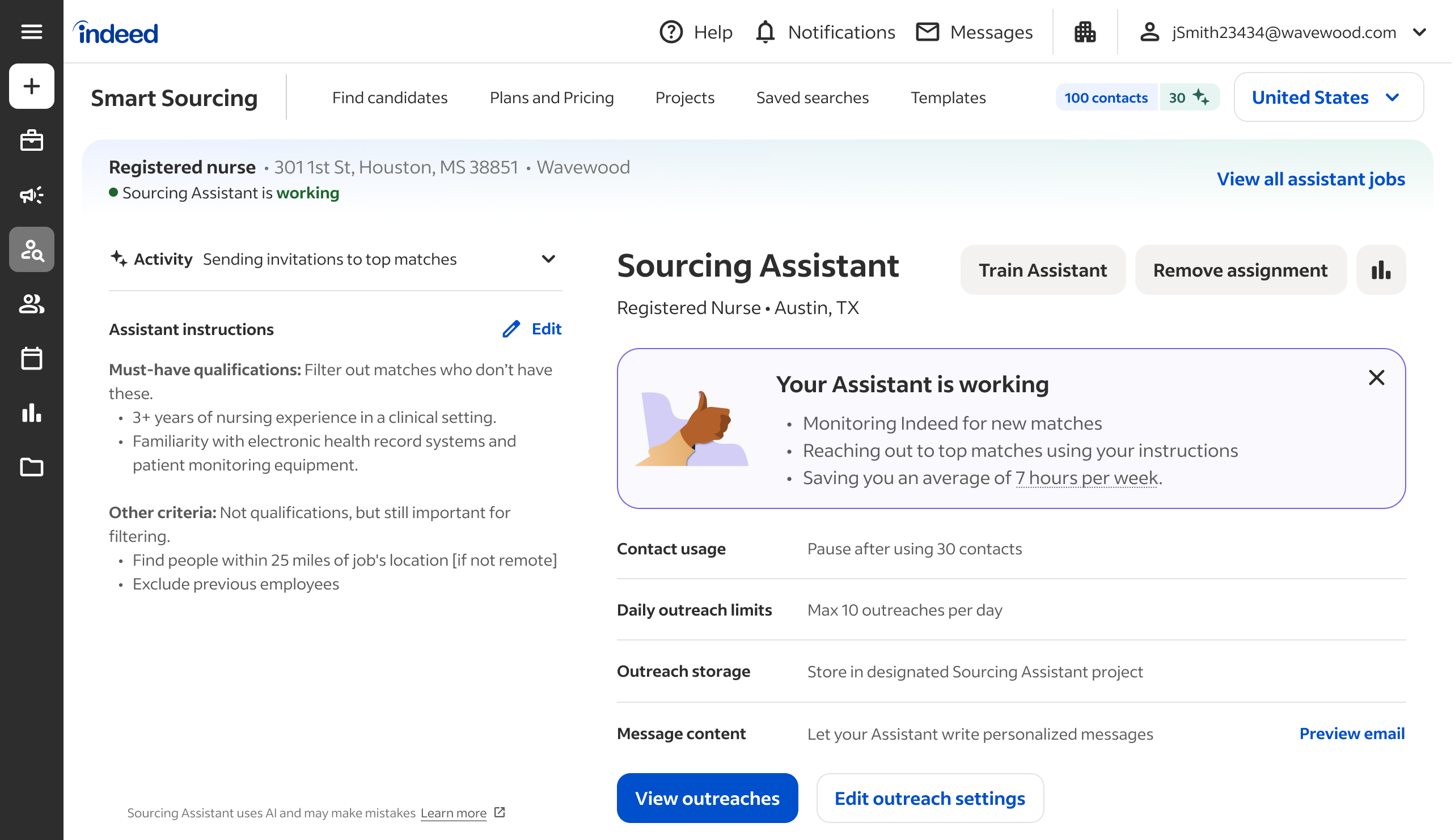
Task: Switch to the Projects tab
Action: click(684, 97)
